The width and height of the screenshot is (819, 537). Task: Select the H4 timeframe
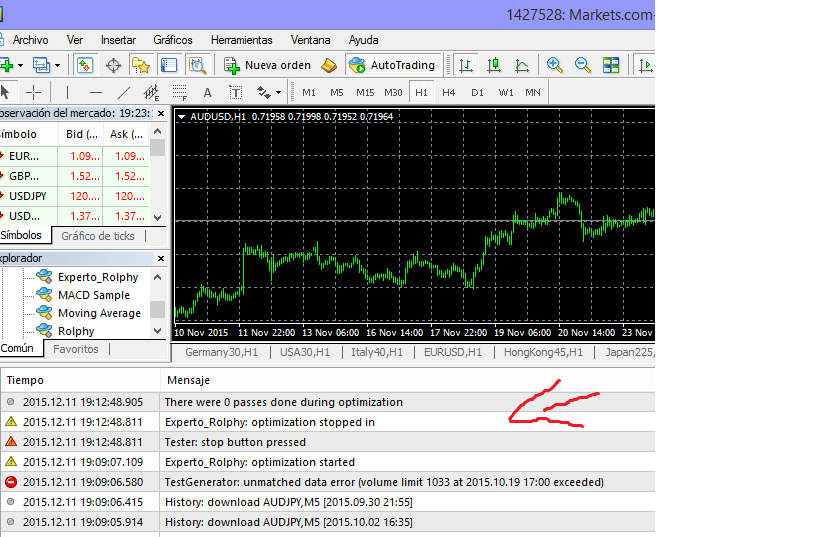(449, 93)
